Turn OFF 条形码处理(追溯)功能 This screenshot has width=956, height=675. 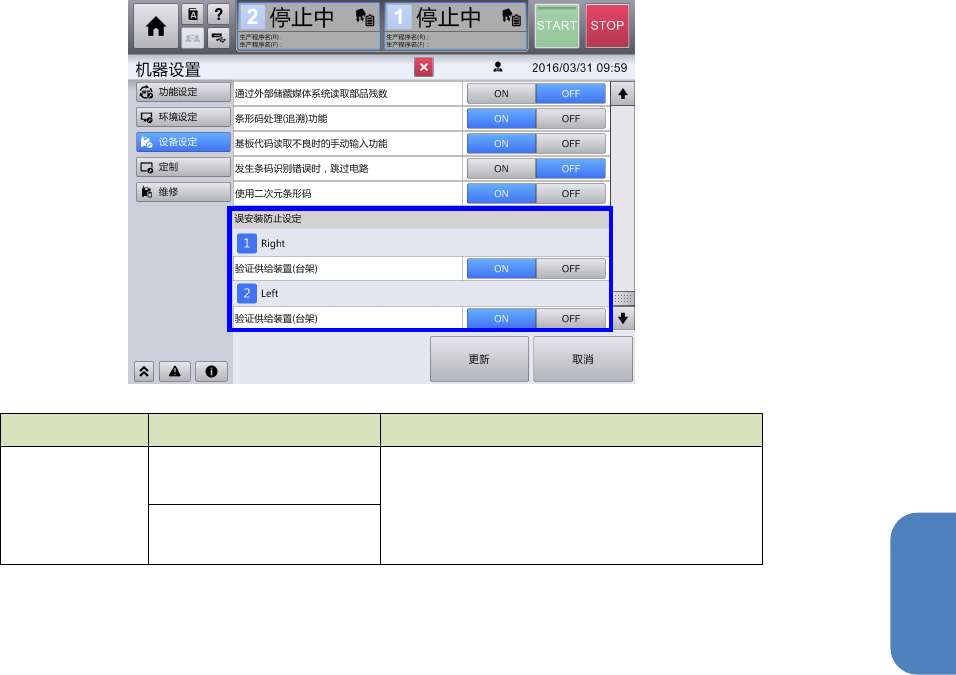[x=571, y=119]
